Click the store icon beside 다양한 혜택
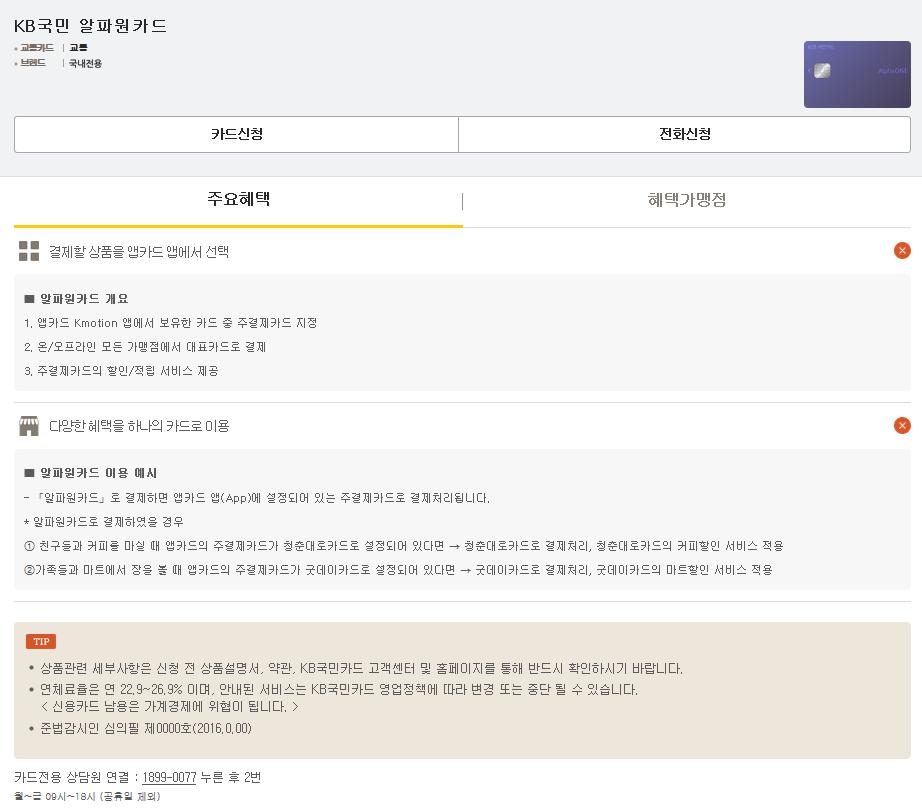This screenshot has width=922, height=811. point(29,426)
